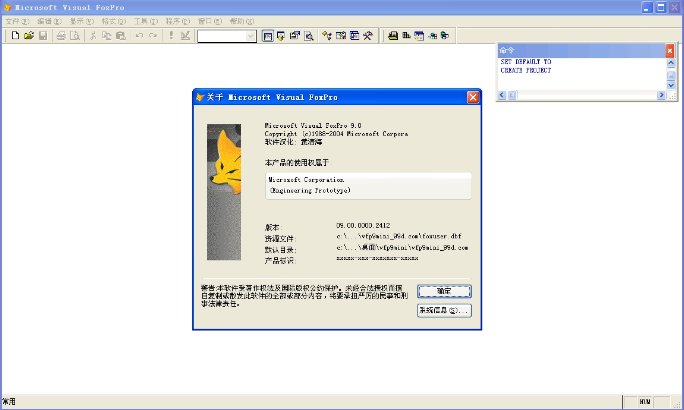Open the 显示(V) menu
Viewport: 684px width, 410px height.
(82, 21)
